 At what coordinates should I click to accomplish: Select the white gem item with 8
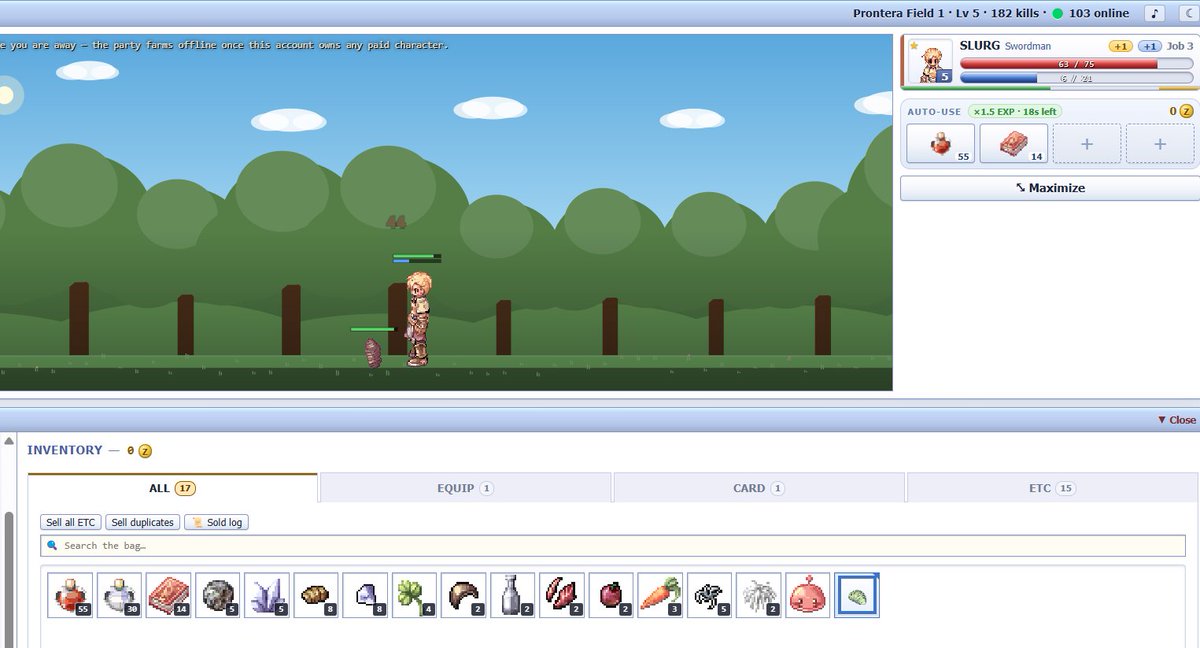point(365,595)
